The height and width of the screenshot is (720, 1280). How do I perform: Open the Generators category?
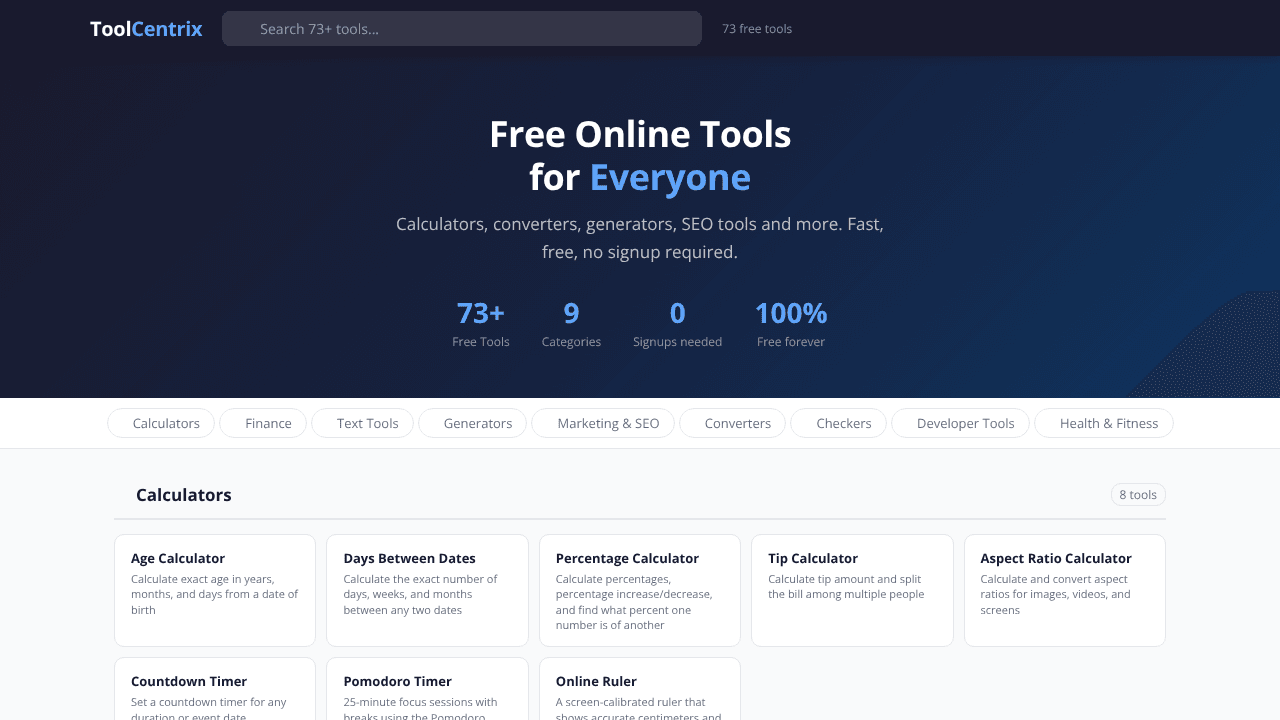click(x=472, y=423)
